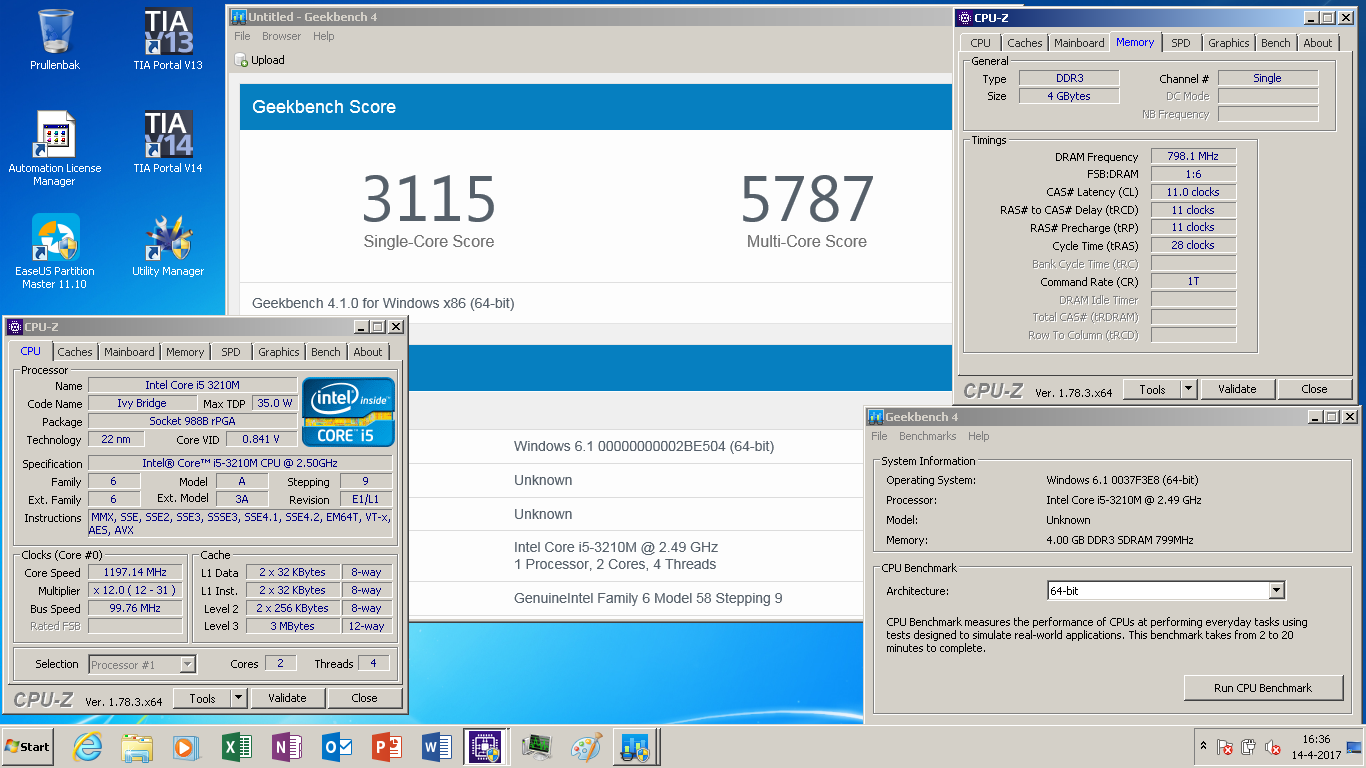The image size is (1366, 768).
Task: Switch to CPU tab in CPU-Z Memory window
Action: pyautogui.click(x=980, y=43)
